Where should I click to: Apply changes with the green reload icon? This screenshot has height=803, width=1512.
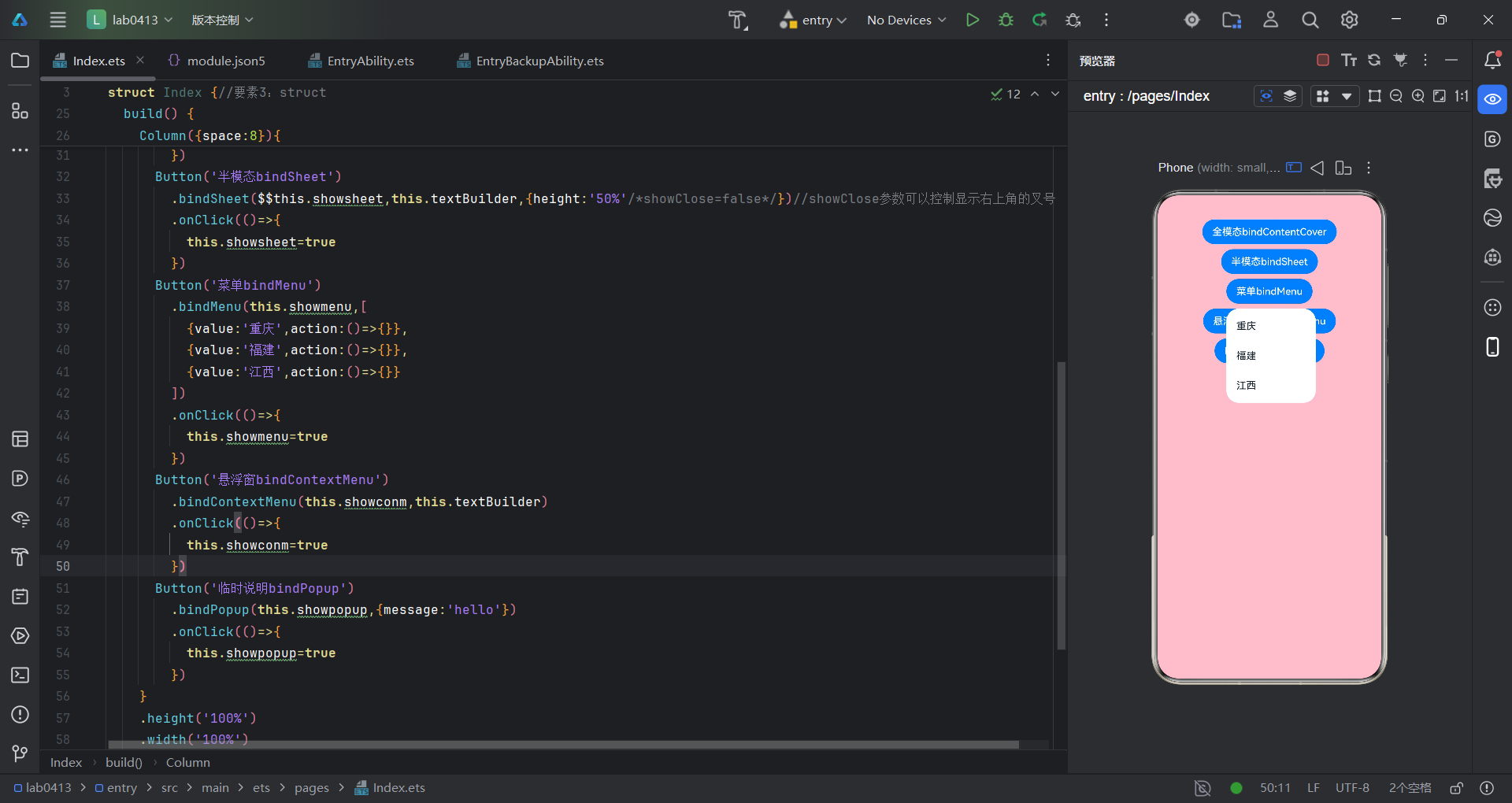(1039, 20)
